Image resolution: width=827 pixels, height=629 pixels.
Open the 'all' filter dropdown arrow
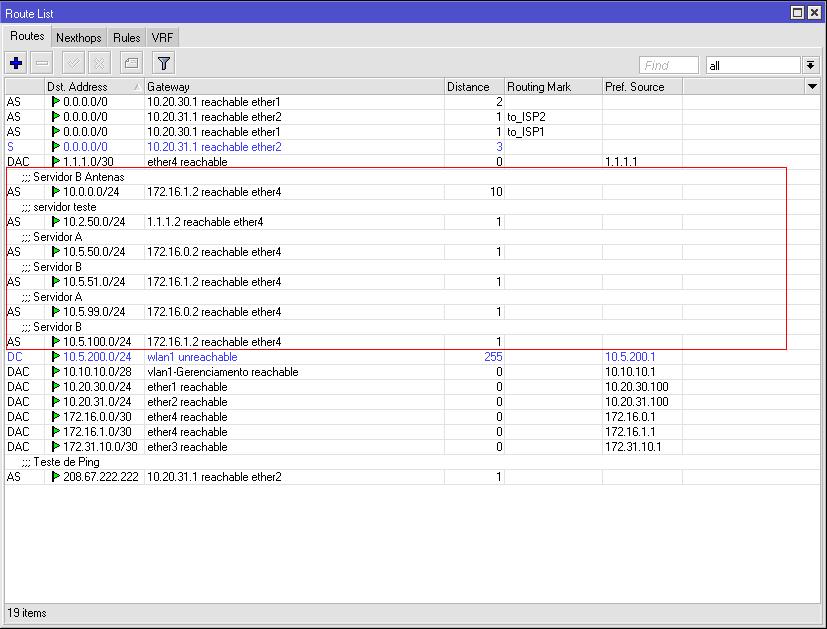(811, 65)
